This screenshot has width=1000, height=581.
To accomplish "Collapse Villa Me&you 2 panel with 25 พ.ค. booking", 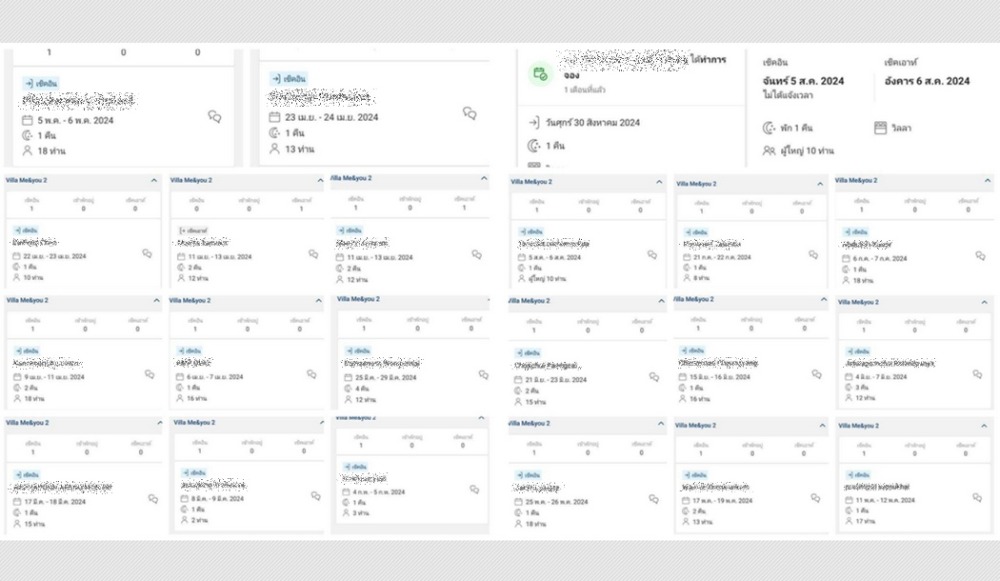I will click(x=661, y=423).
